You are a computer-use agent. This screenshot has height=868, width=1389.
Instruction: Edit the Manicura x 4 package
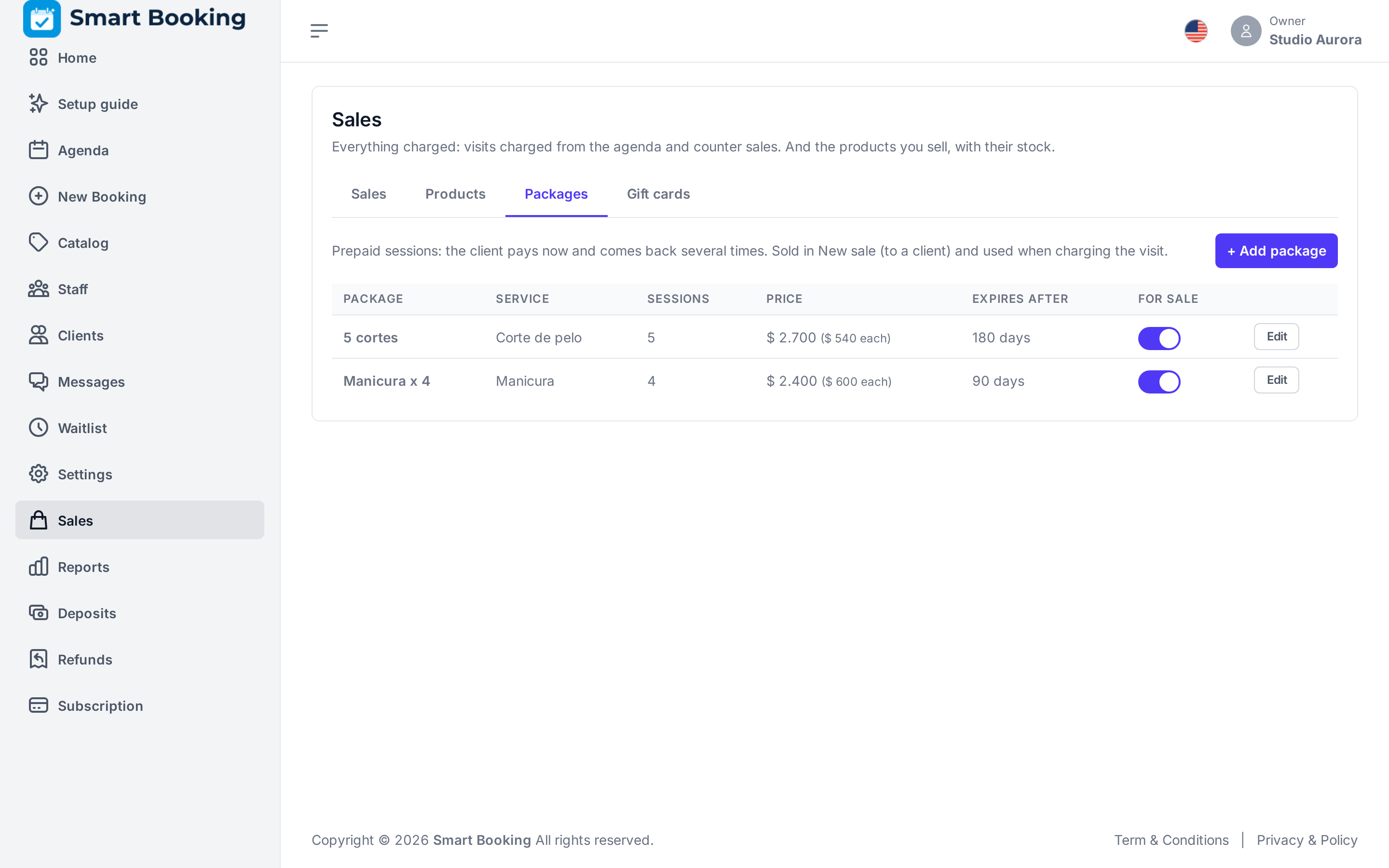[x=1276, y=380]
